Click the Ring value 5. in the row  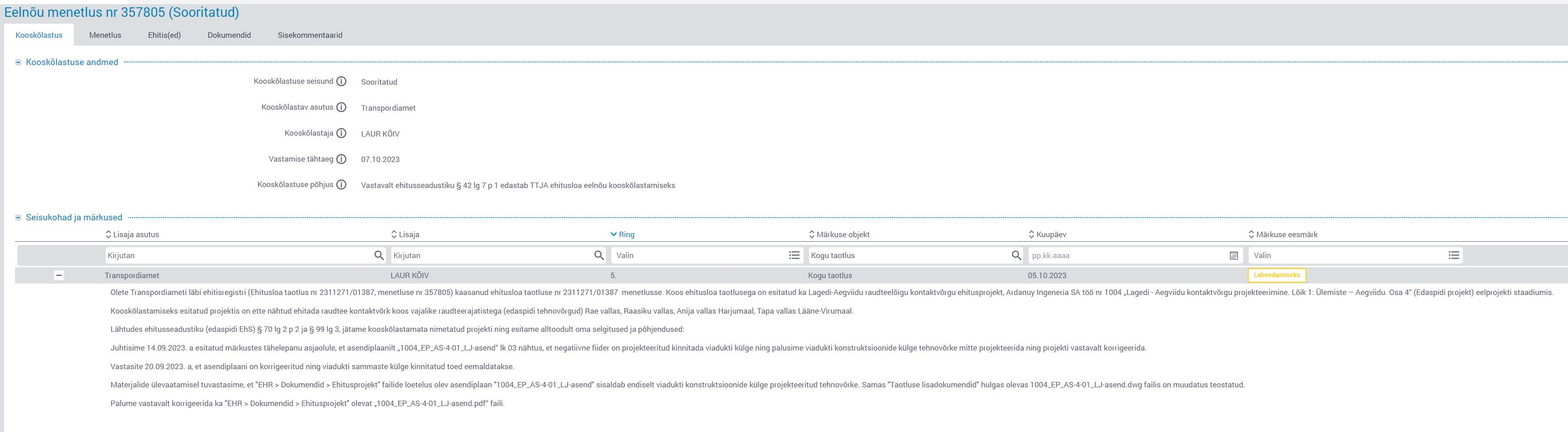(614, 275)
